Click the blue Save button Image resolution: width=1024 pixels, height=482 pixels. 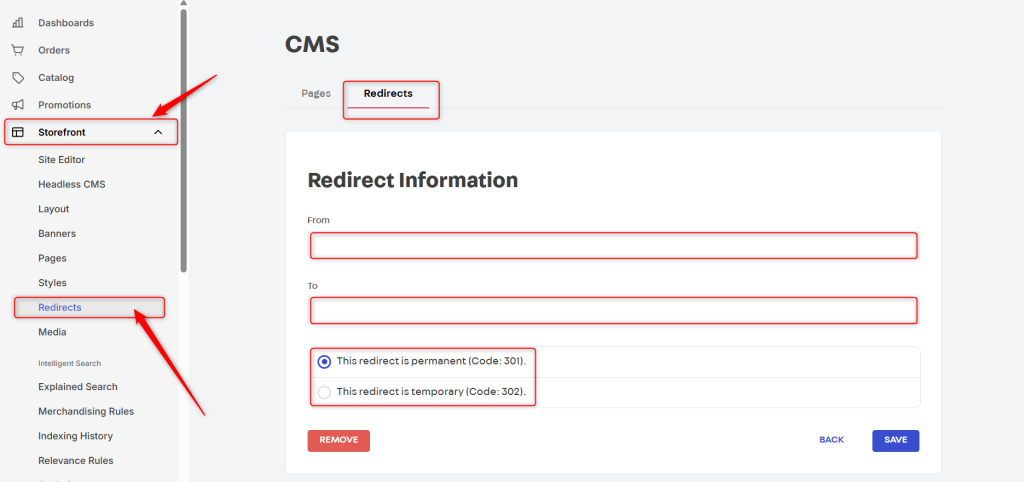click(x=895, y=441)
